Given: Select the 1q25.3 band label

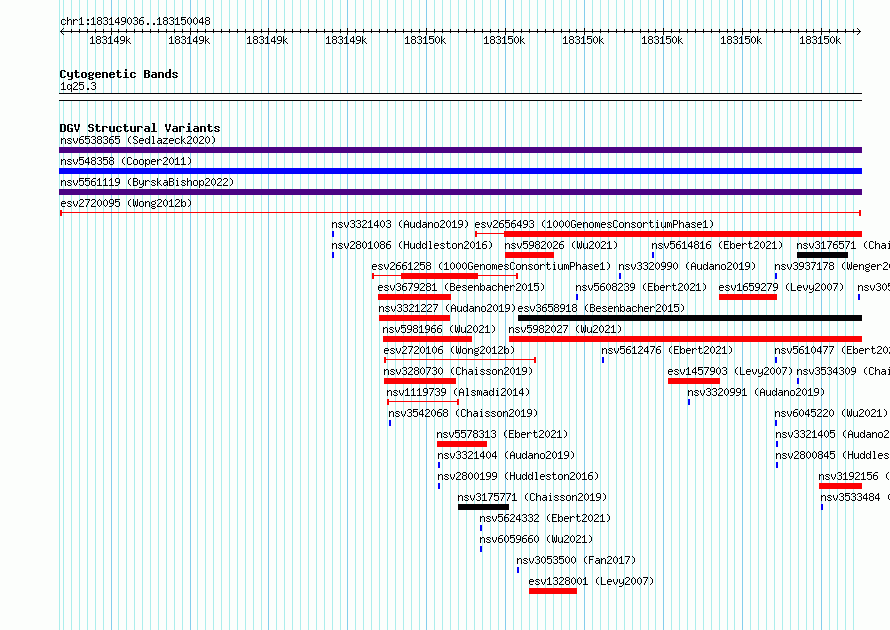Looking at the screenshot, I should (x=78, y=86).
